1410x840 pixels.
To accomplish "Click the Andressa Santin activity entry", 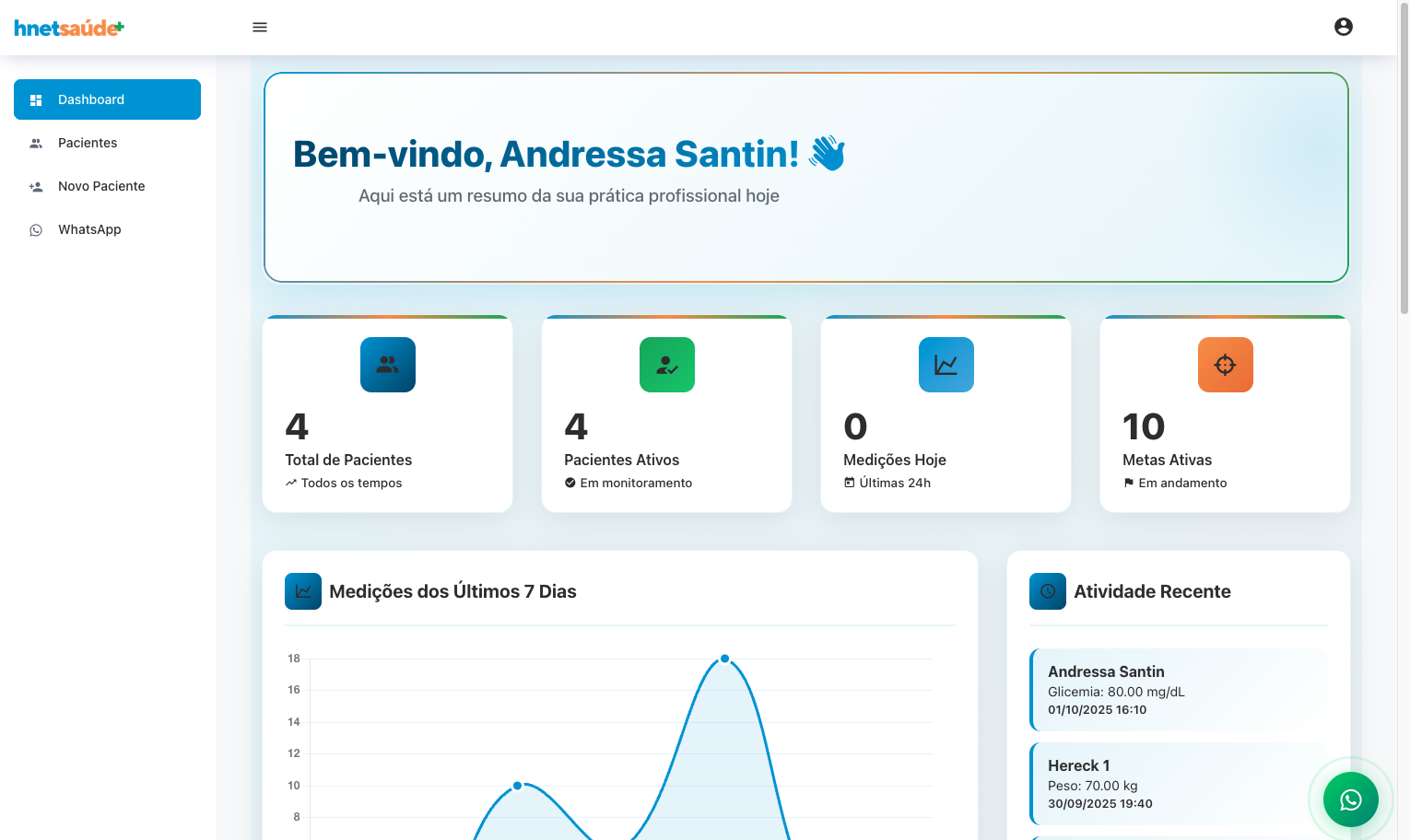I will pyautogui.click(x=1178, y=690).
